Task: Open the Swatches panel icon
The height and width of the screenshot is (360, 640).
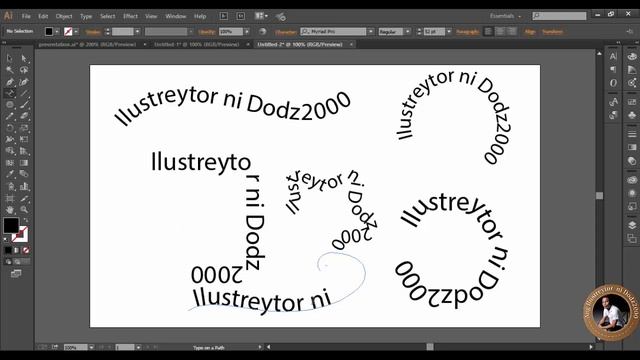Action: 632,102
